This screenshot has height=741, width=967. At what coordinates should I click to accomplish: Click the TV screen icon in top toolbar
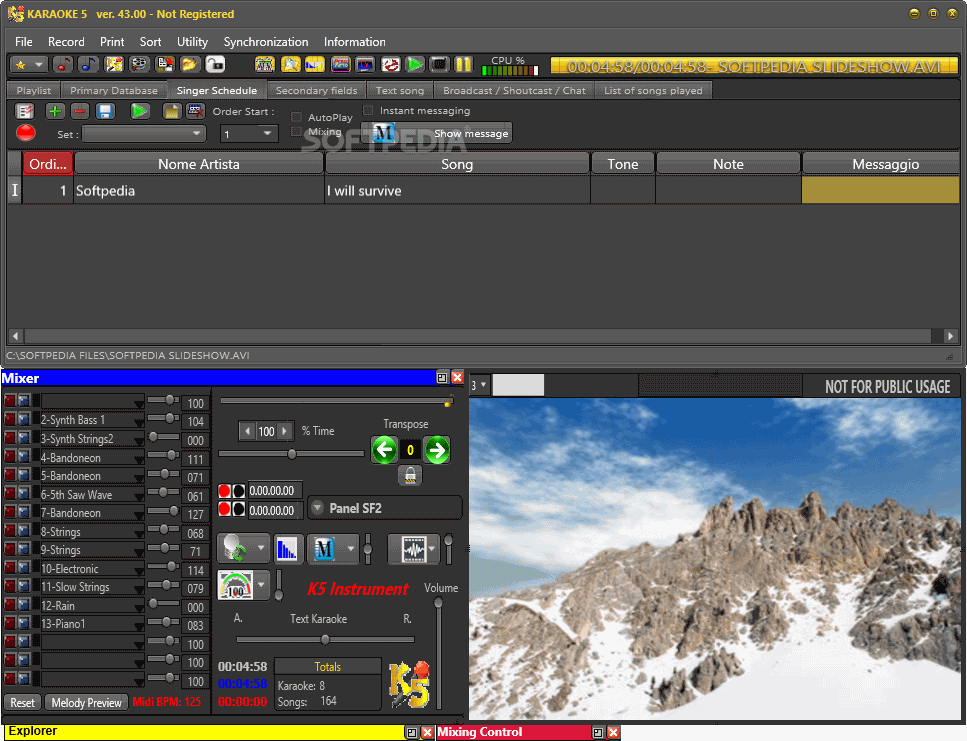tap(365, 64)
